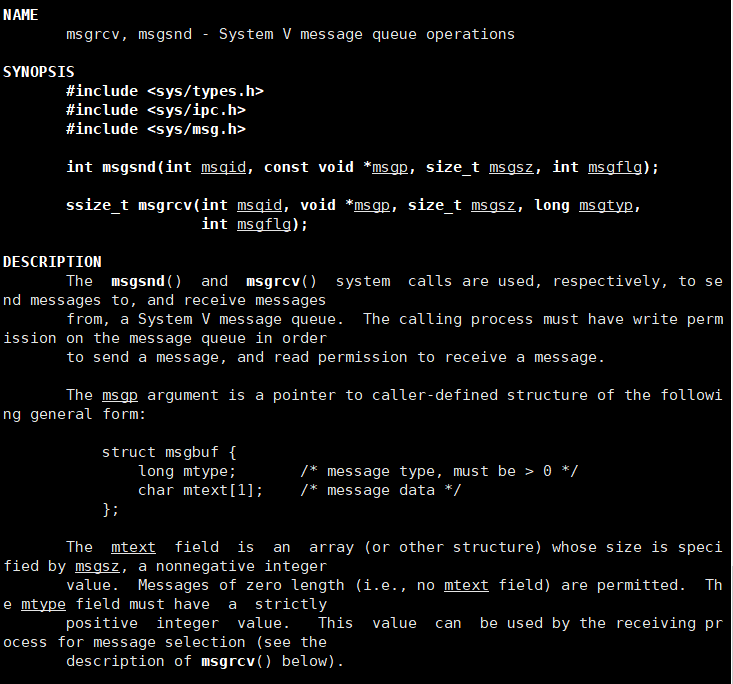Viewport: 733px width, 684px height.
Task: Click the SYNOPSIS section heading
Action: (x=39, y=72)
